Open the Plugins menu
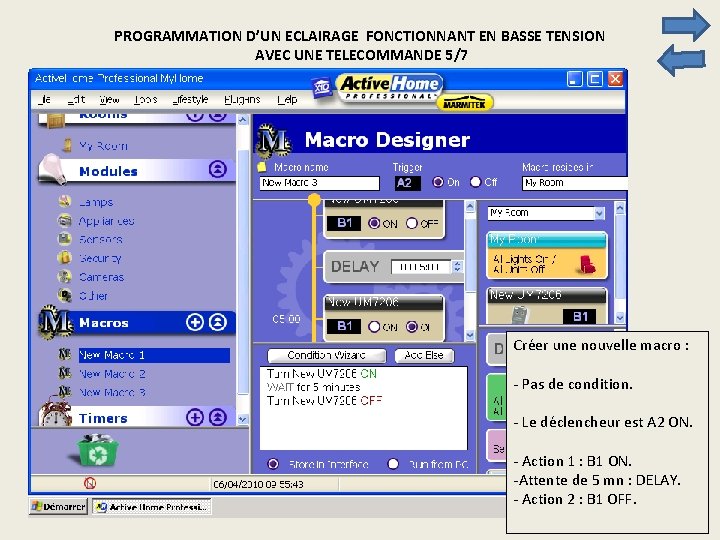This screenshot has width=720, height=540. [x=242, y=99]
